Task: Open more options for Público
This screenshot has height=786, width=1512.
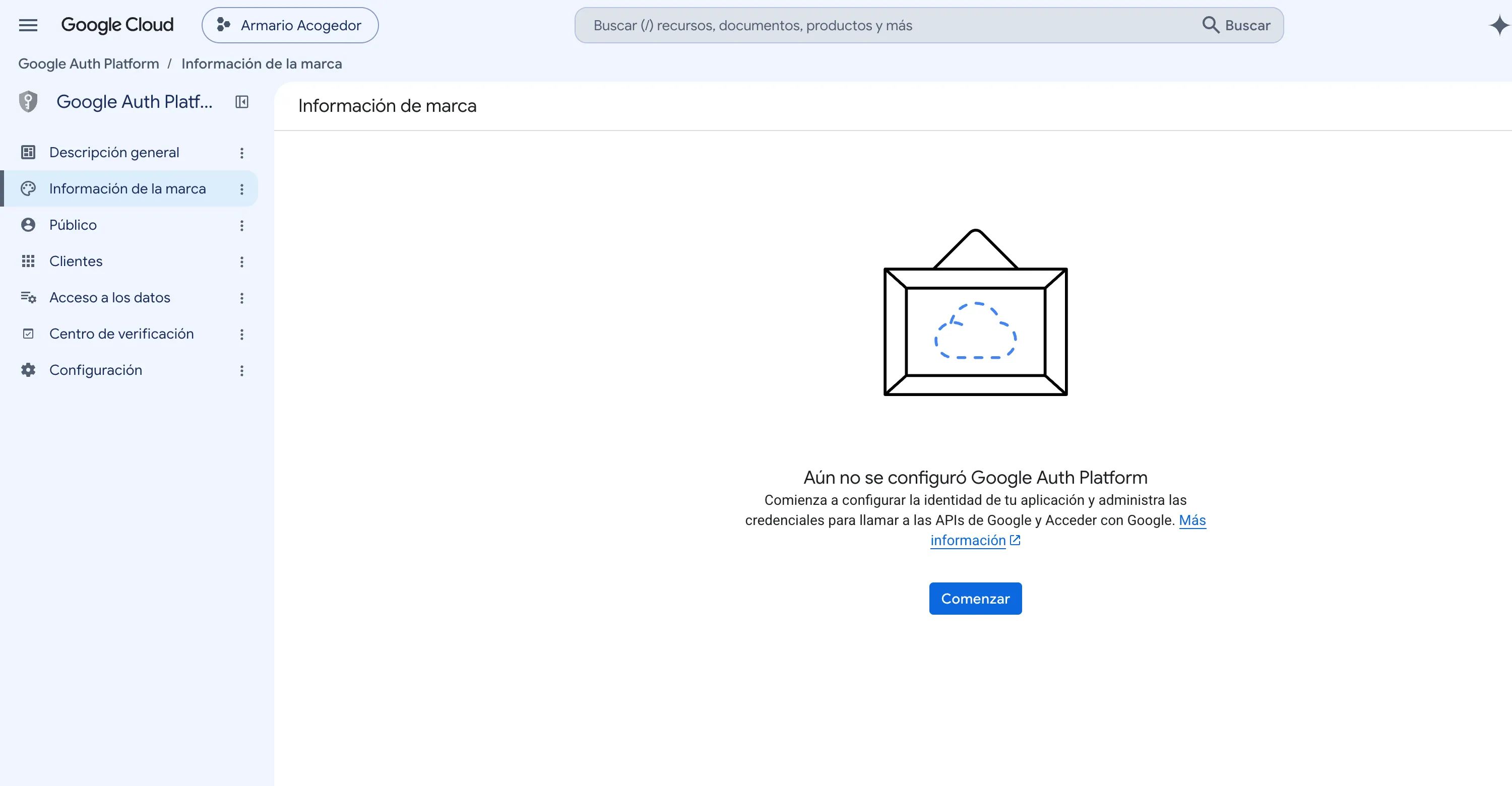Action: (242, 226)
